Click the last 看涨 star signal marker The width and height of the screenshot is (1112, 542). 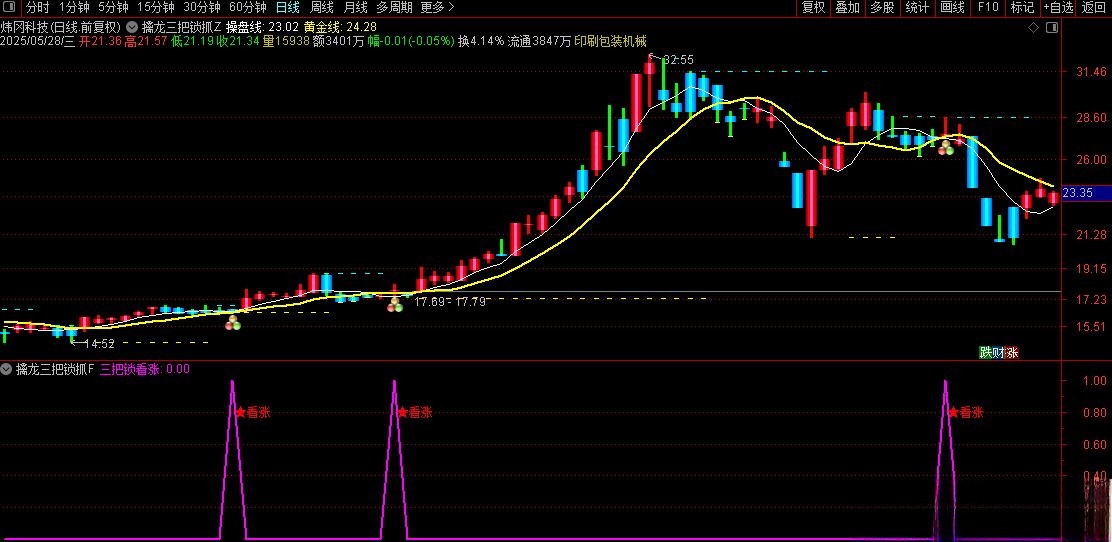click(x=966, y=412)
